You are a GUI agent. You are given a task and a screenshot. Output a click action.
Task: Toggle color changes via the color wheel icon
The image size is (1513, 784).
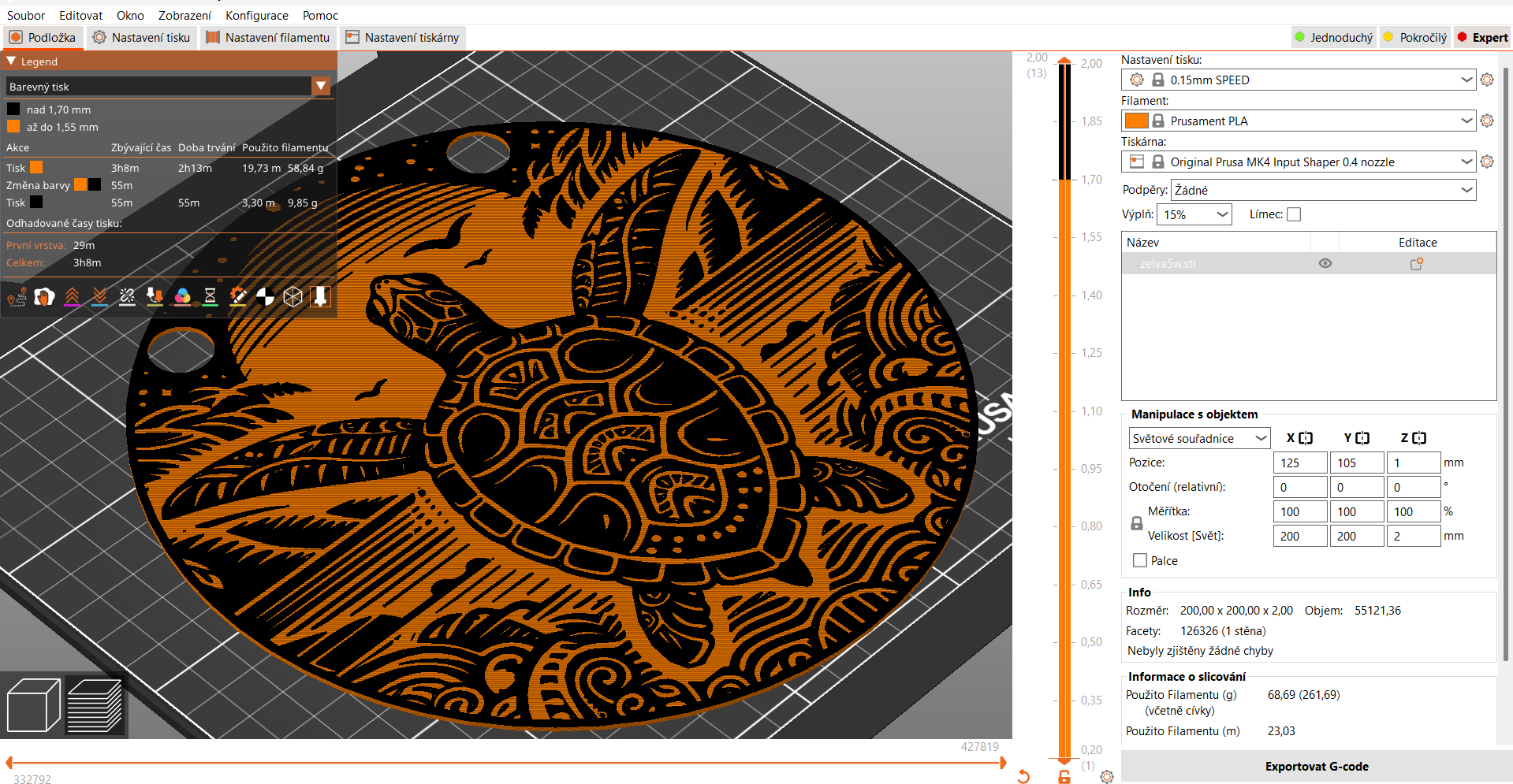[x=182, y=297]
